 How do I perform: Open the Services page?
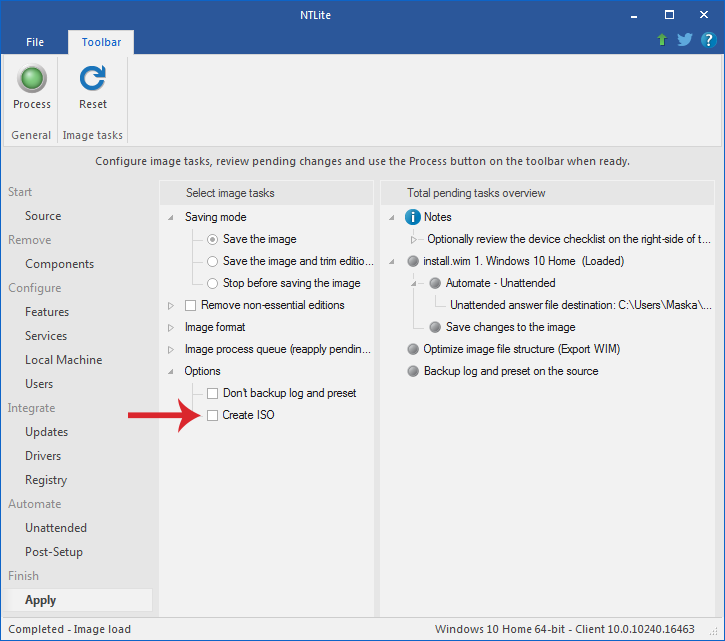46,336
